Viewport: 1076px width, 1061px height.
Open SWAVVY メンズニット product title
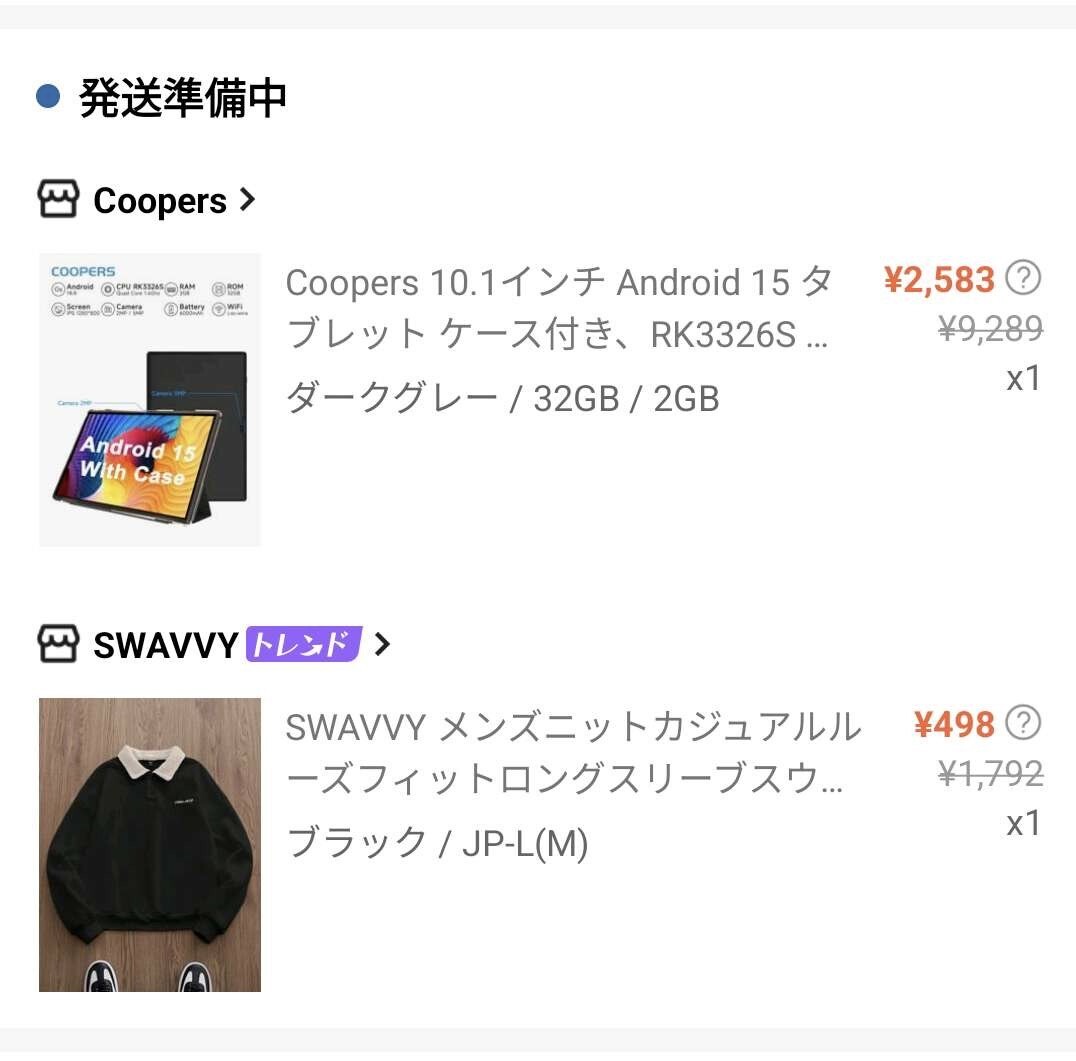(573, 753)
